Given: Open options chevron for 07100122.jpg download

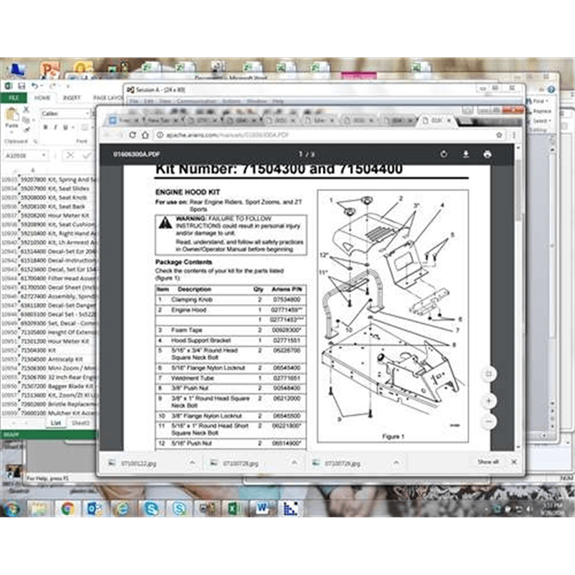Looking at the screenshot, I should coord(192,463).
